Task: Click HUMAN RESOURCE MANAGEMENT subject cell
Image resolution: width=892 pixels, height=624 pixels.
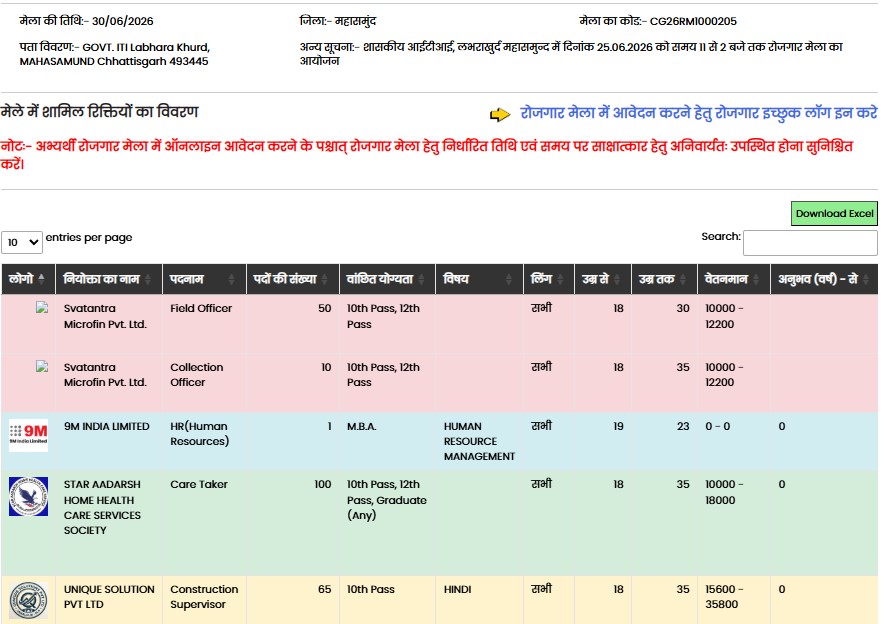Action: coord(479,441)
